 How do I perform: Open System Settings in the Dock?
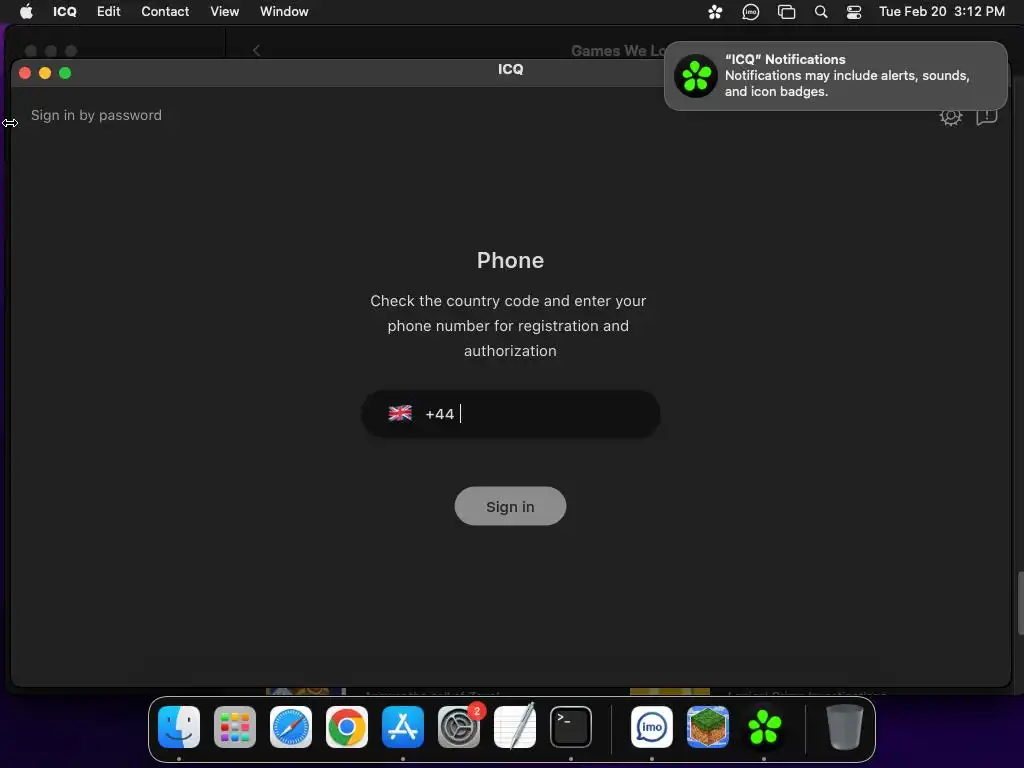tap(458, 727)
